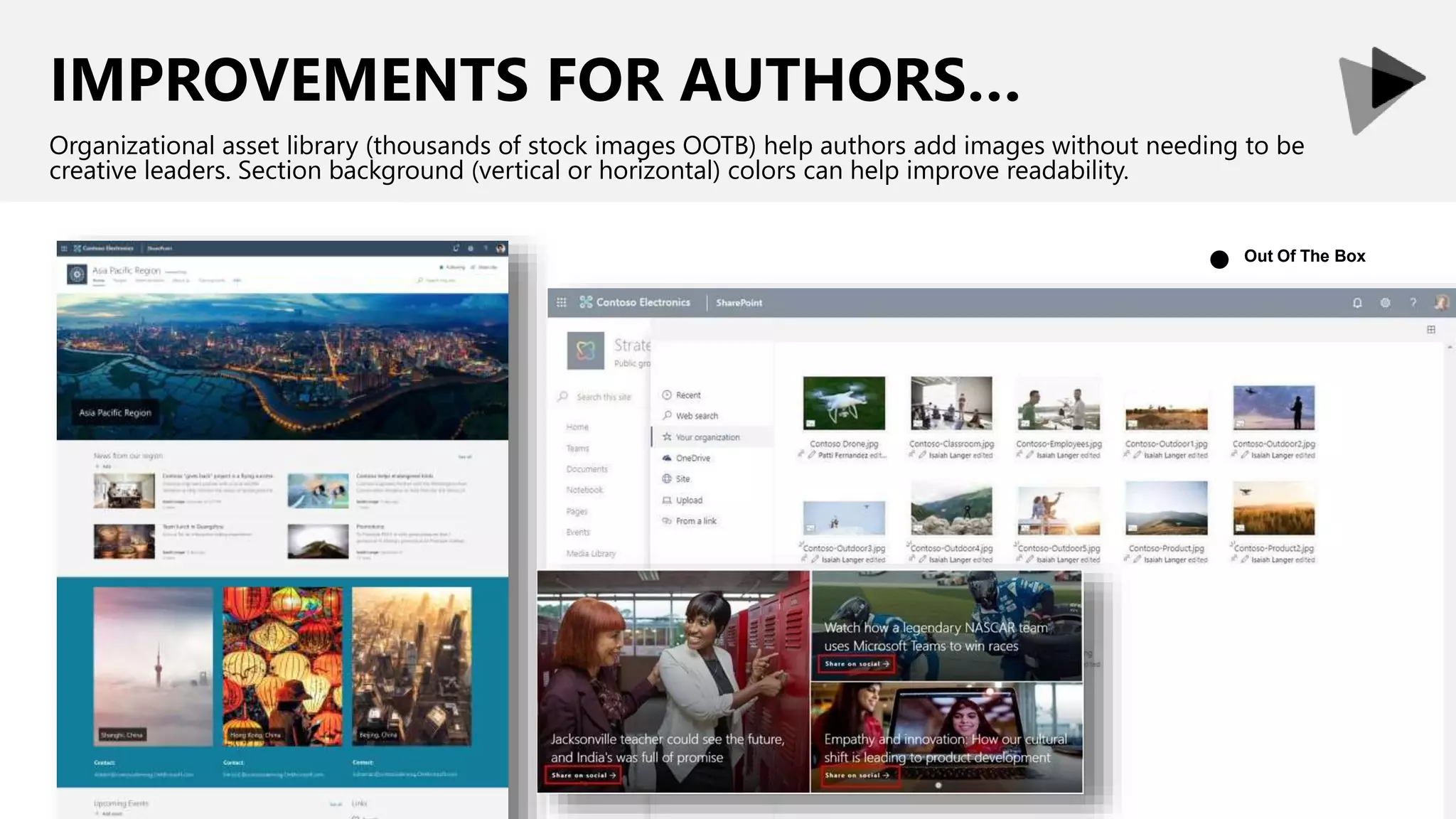Select Upload in the file picker

[x=689, y=500]
